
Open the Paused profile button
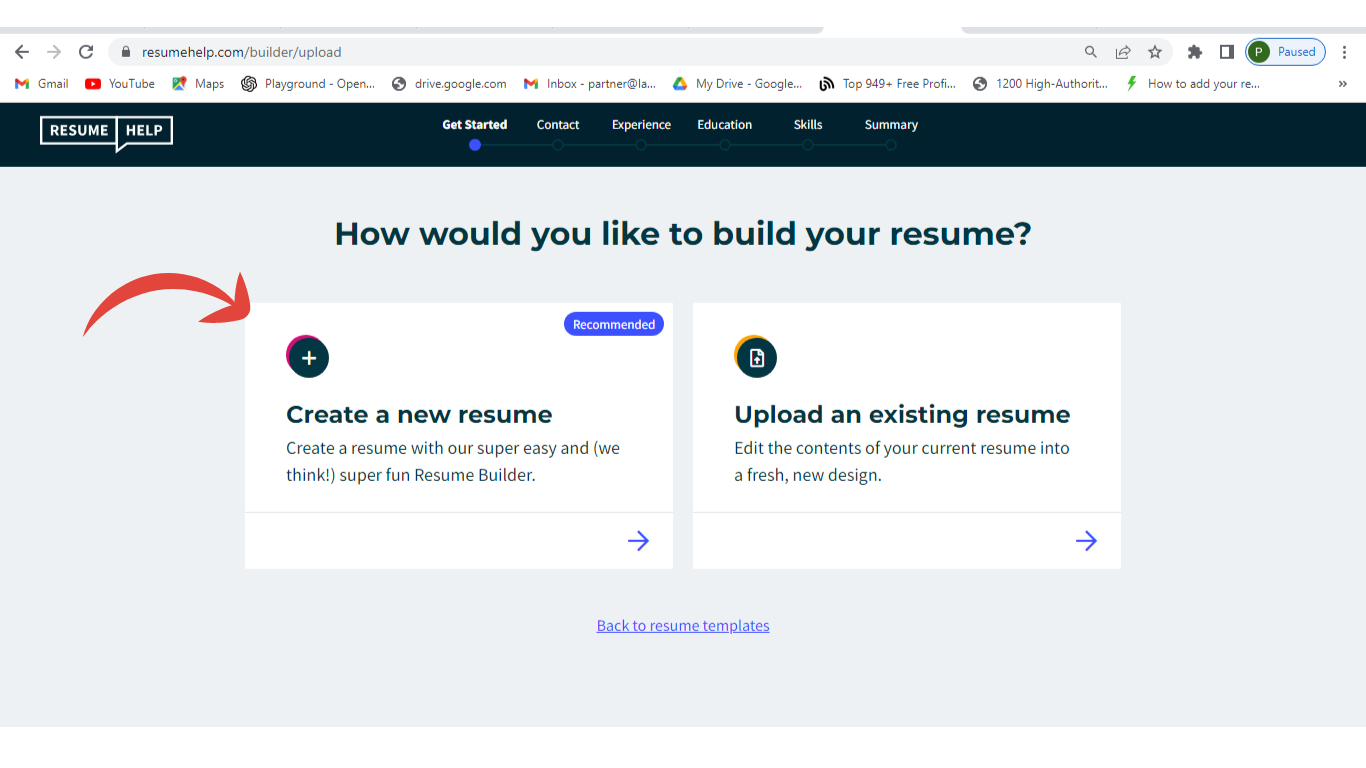(x=1286, y=52)
